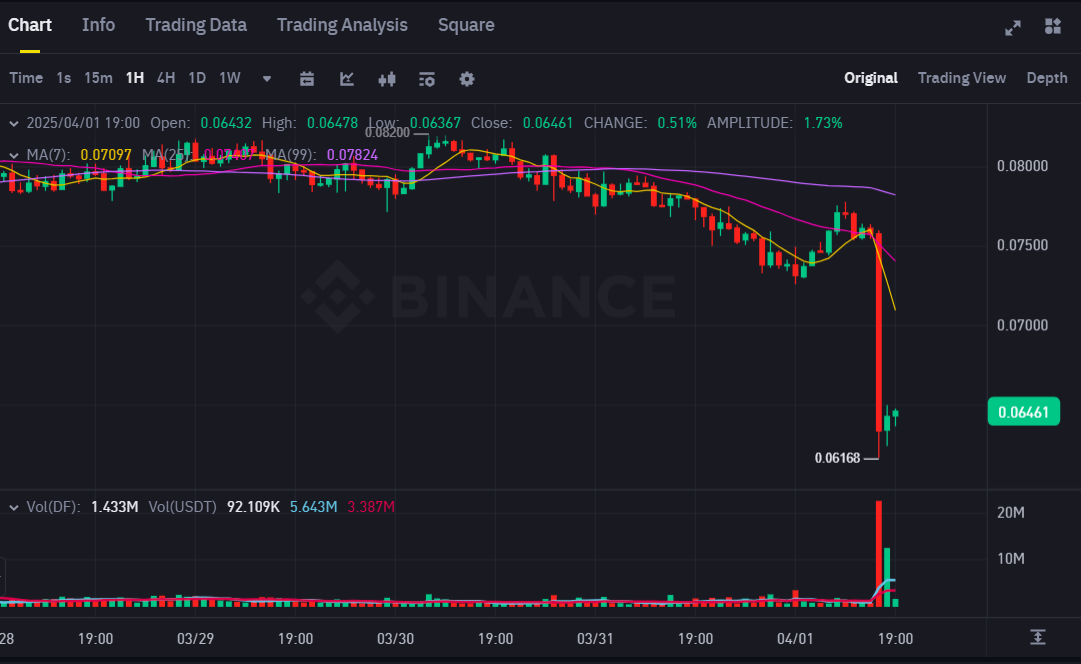Switch chart mode to Depth

(1046, 78)
